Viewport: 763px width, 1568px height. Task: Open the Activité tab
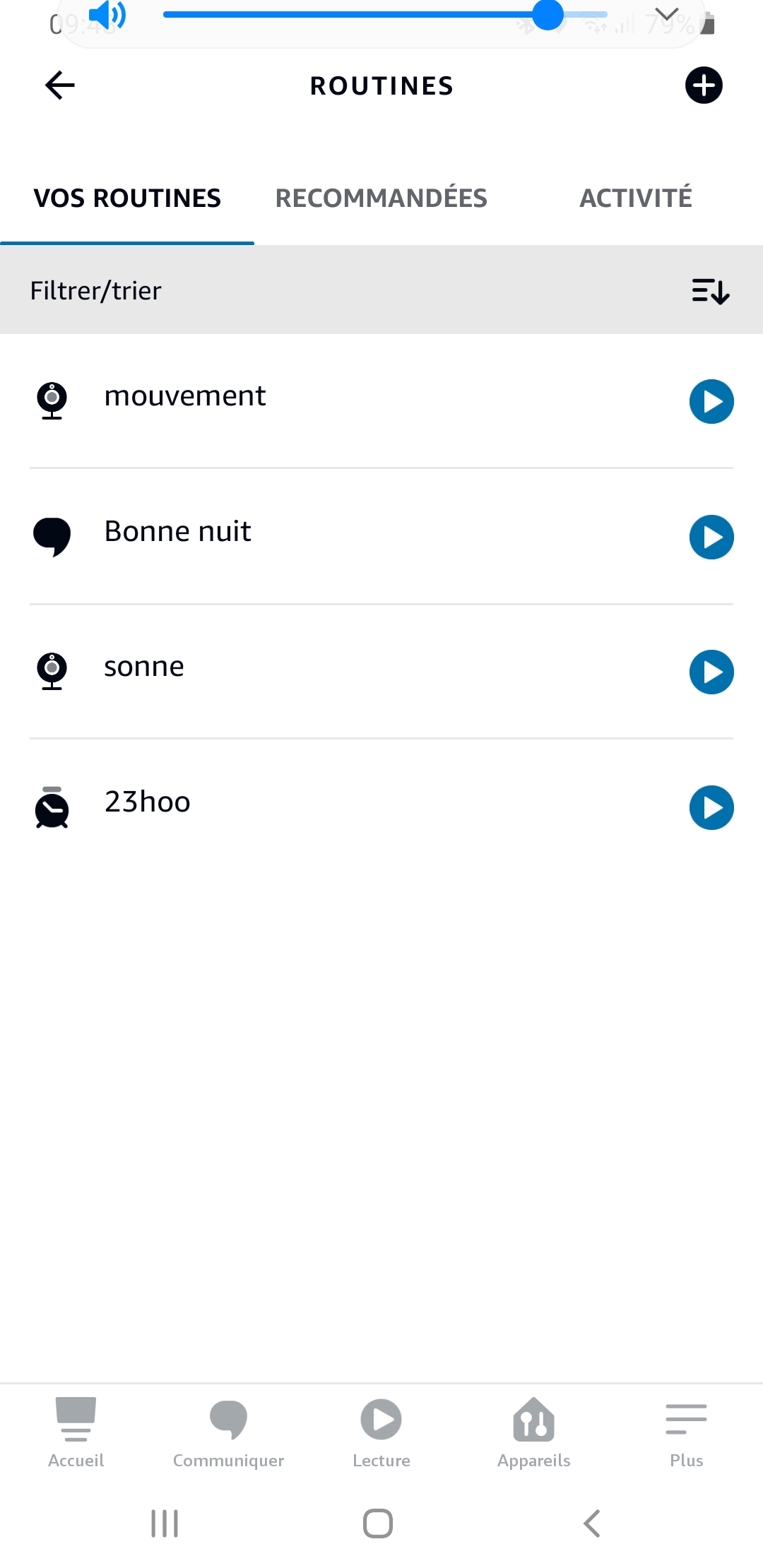[x=635, y=198]
